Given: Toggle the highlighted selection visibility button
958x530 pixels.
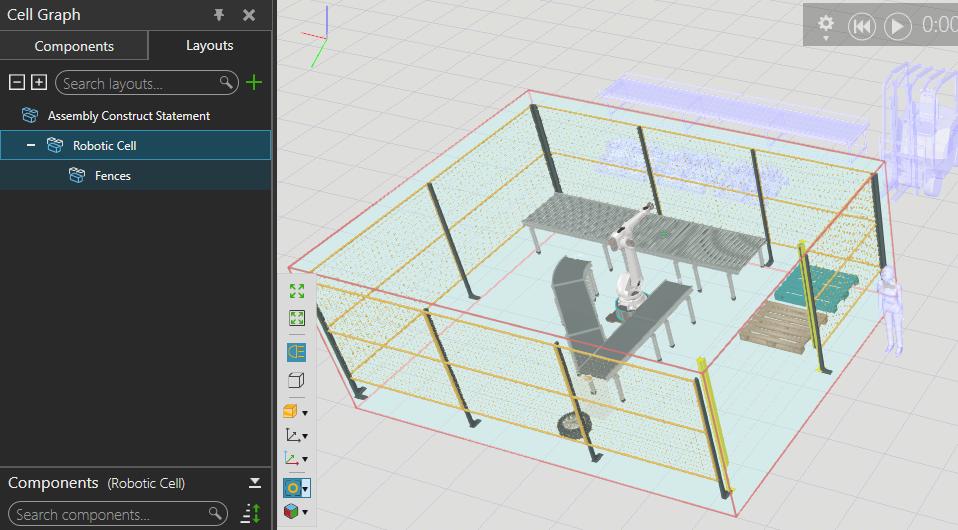Looking at the screenshot, I should point(293,488).
